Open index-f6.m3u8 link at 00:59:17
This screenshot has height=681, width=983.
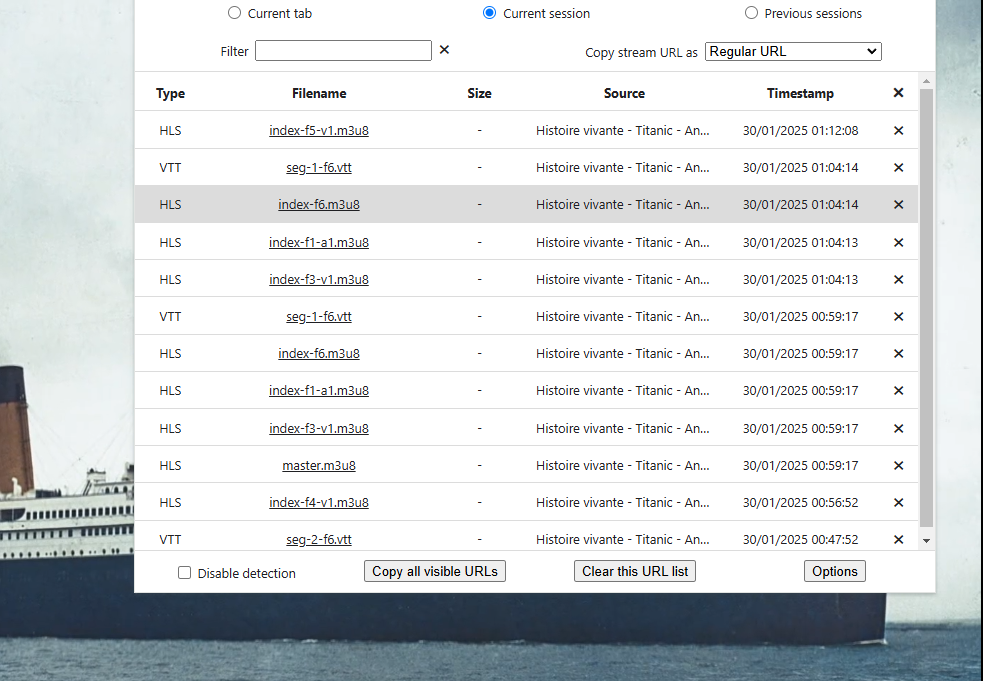(x=319, y=353)
